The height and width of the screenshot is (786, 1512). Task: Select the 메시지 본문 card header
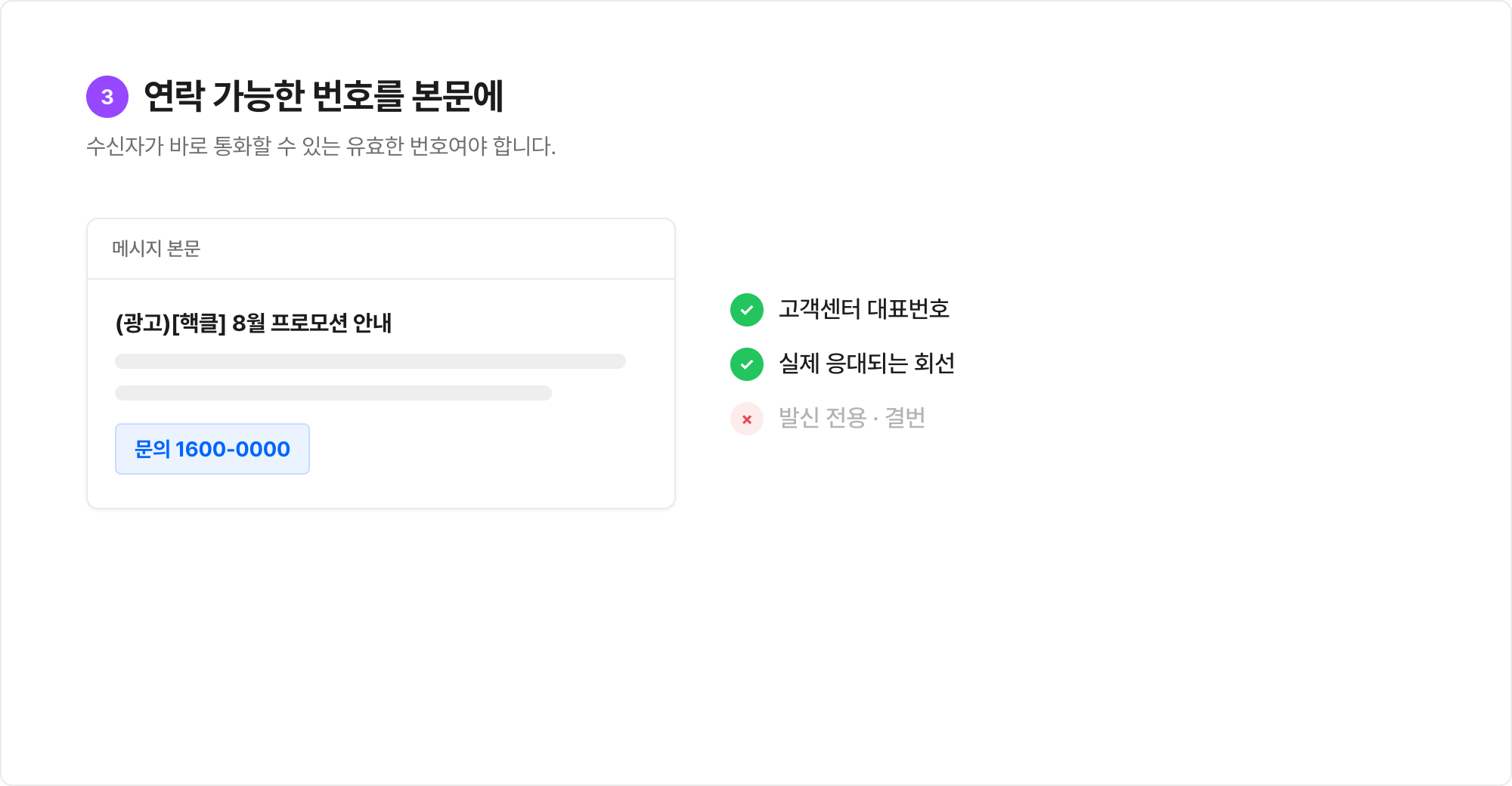381,249
